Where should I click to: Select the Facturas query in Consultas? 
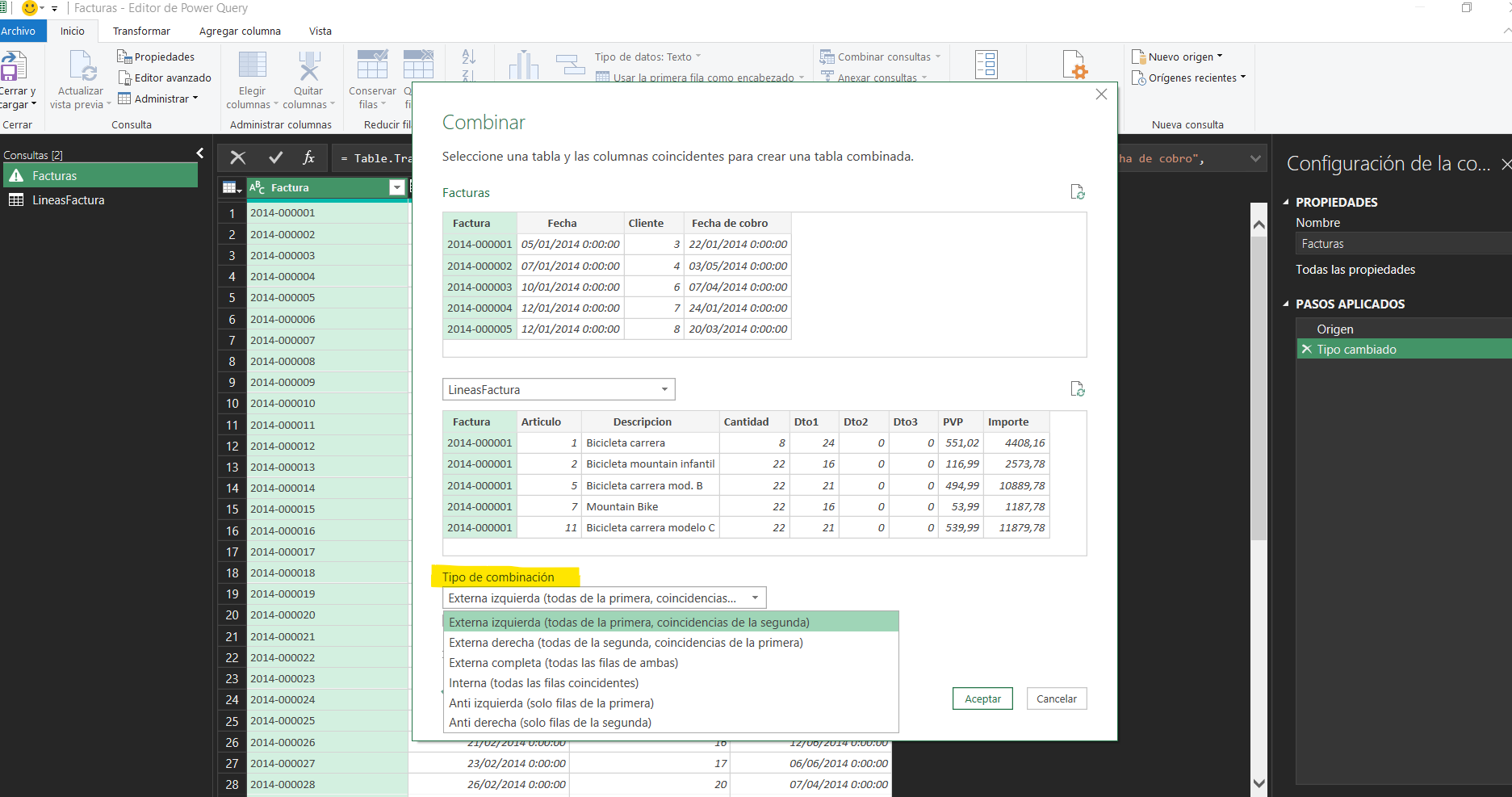pos(101,175)
